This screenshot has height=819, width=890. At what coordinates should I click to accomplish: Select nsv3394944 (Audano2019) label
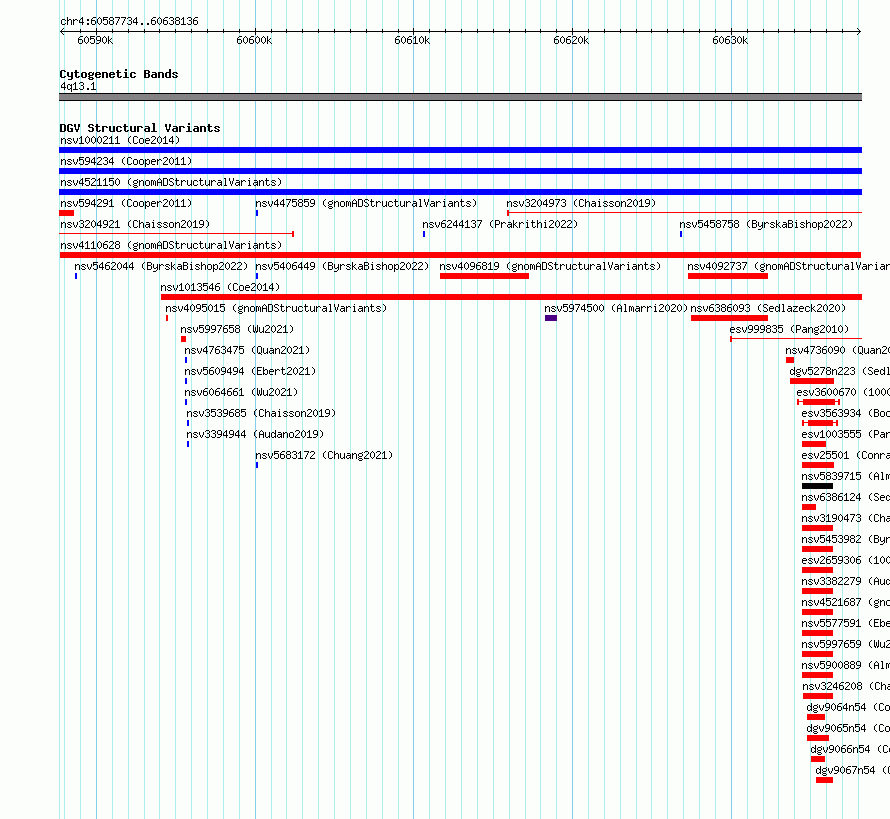tap(255, 434)
